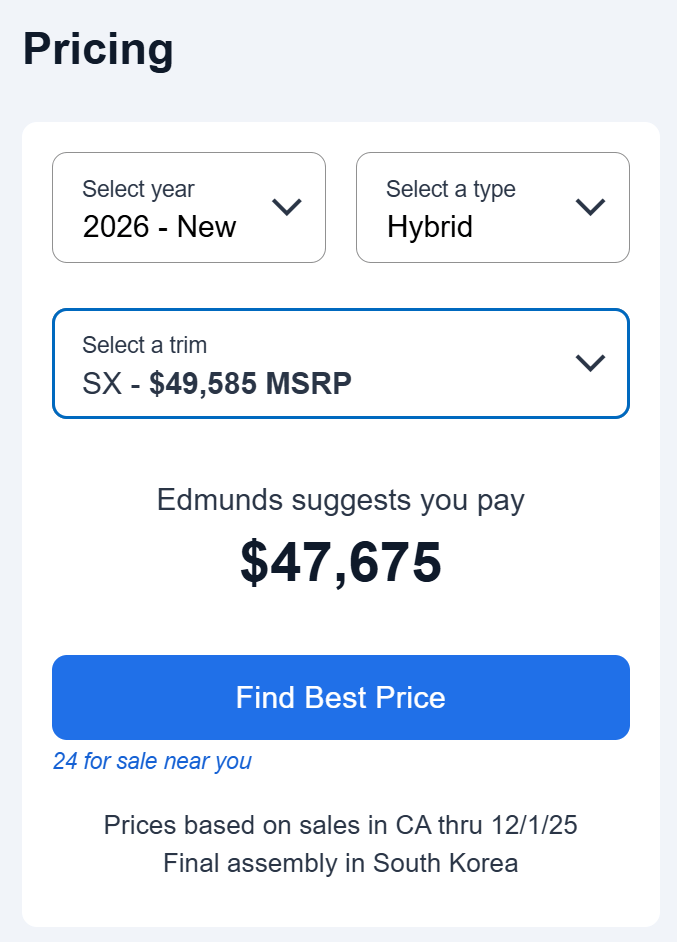
Task: Click the Edmunds suggests you pay text
Action: pos(340,500)
